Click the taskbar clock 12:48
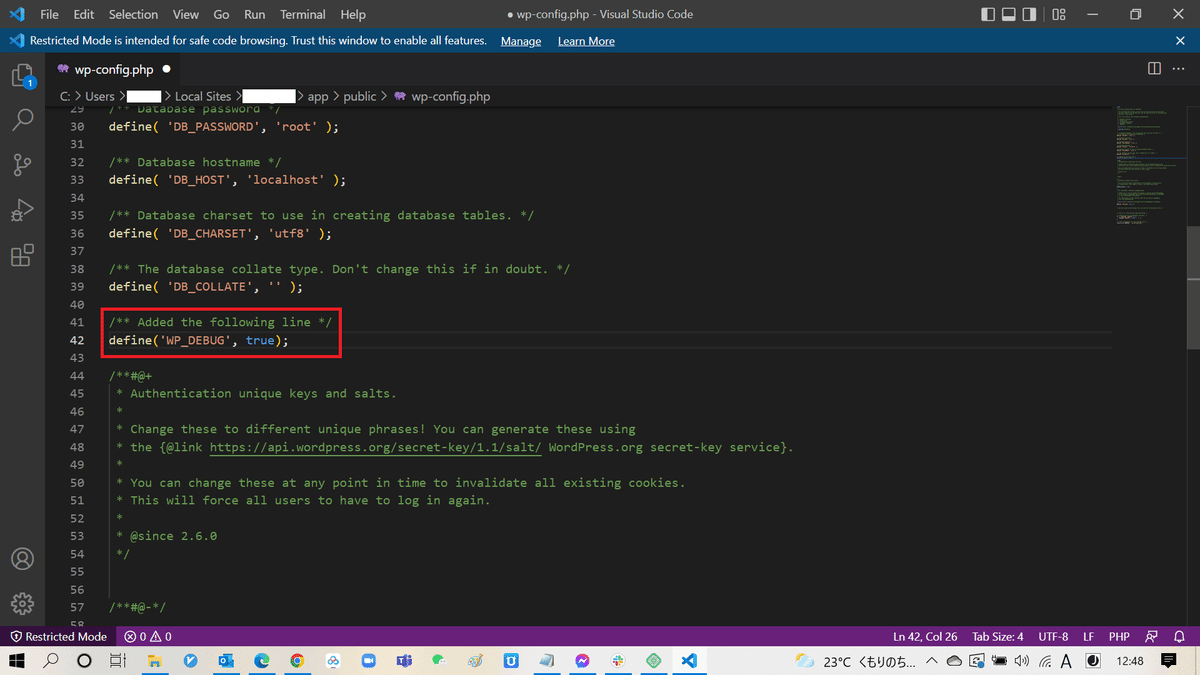This screenshot has width=1200, height=675. [1129, 661]
